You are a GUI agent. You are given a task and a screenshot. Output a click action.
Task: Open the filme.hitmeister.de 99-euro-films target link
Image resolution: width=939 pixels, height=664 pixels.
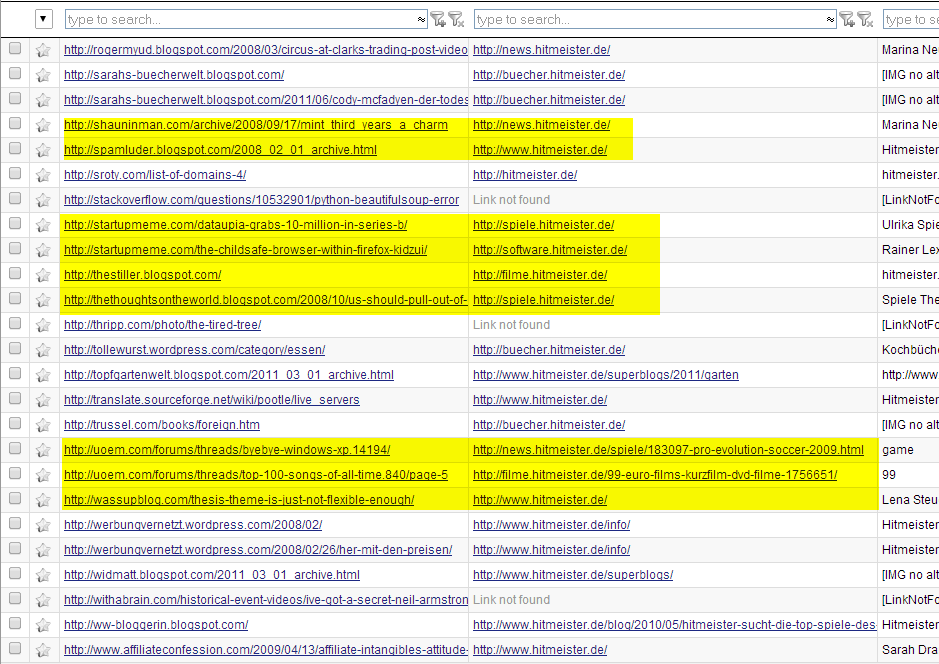click(655, 475)
